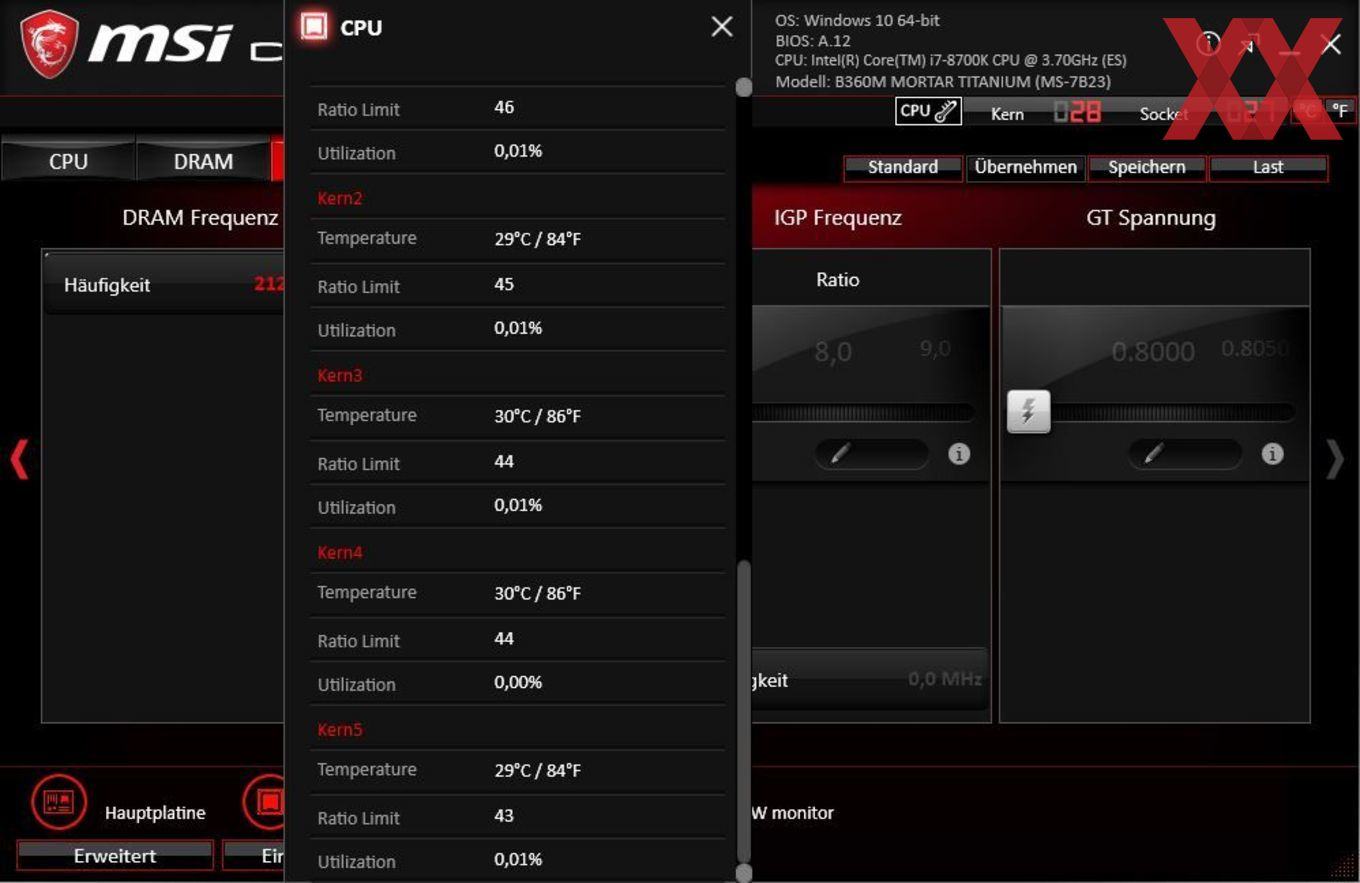Click Kern5 Ratio Limit value 43

point(504,815)
